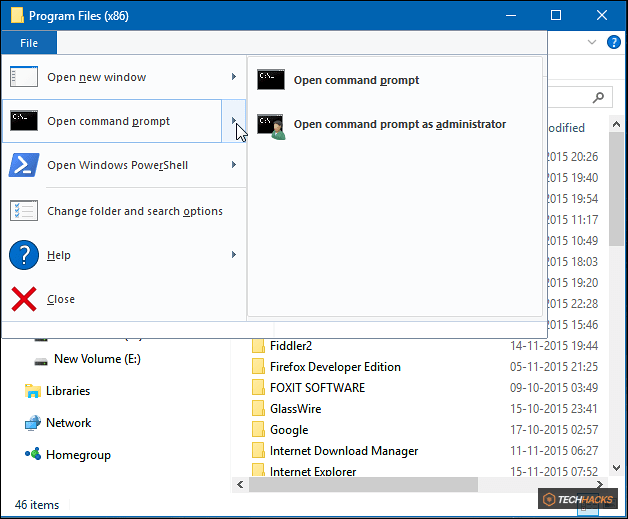Click the Libraries icon
The image size is (628, 519).
point(33,391)
